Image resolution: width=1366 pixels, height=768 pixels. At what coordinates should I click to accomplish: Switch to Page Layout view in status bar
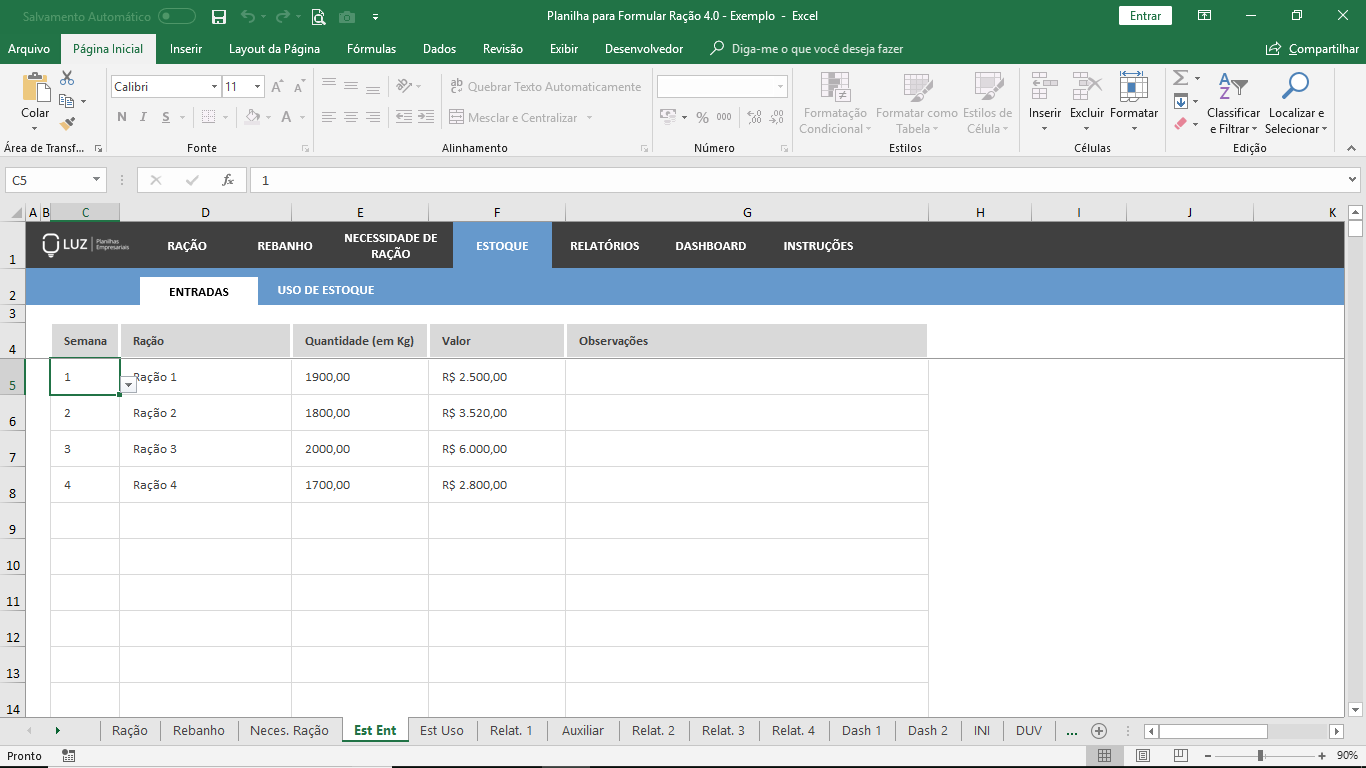point(1143,755)
